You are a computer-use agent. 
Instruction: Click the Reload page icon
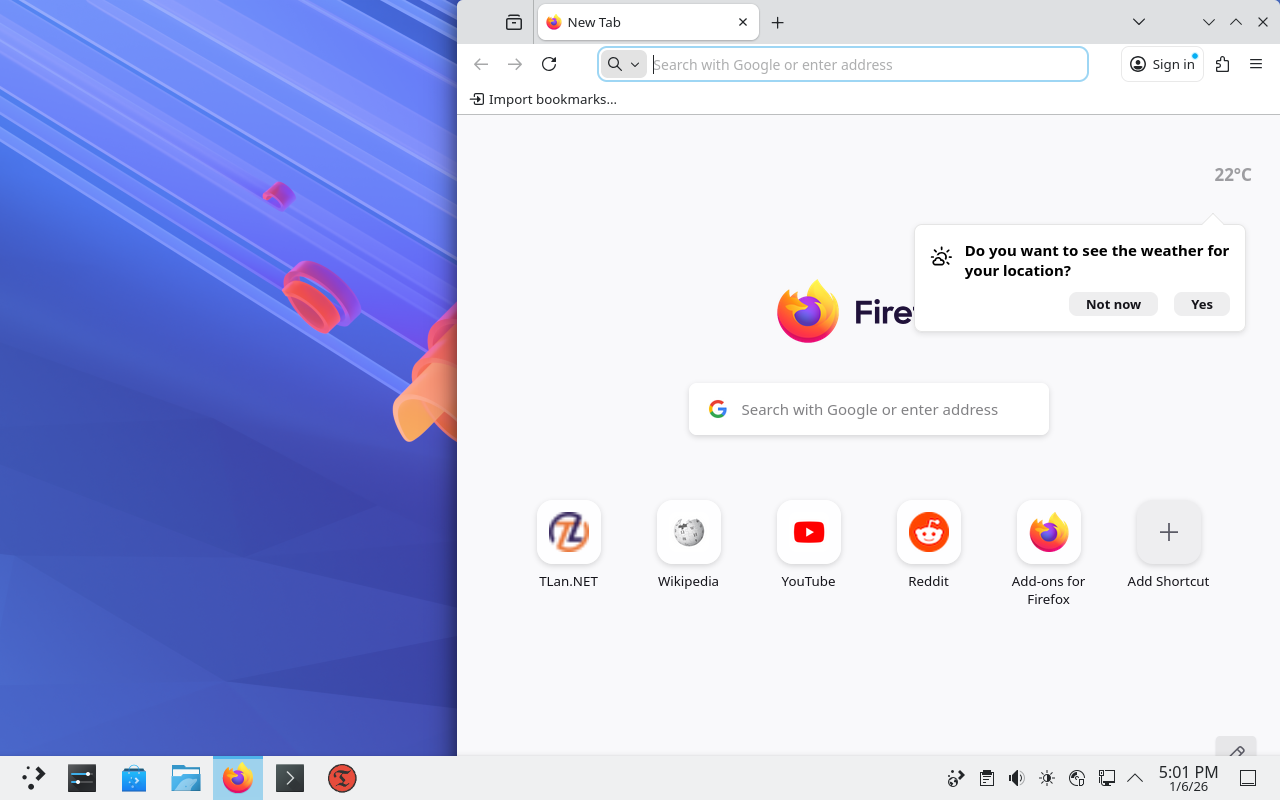click(548, 64)
